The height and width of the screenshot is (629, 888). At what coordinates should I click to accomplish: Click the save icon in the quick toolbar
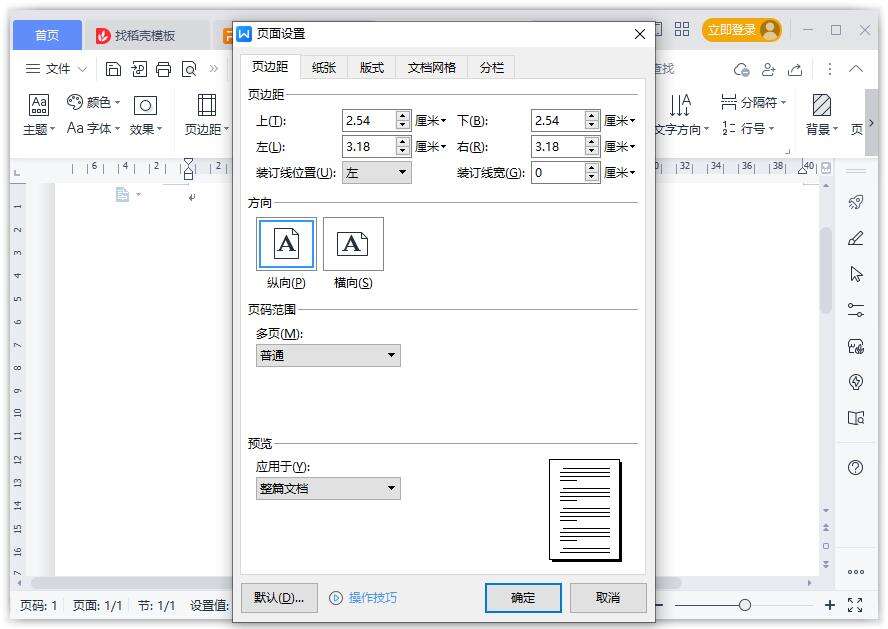[113, 69]
